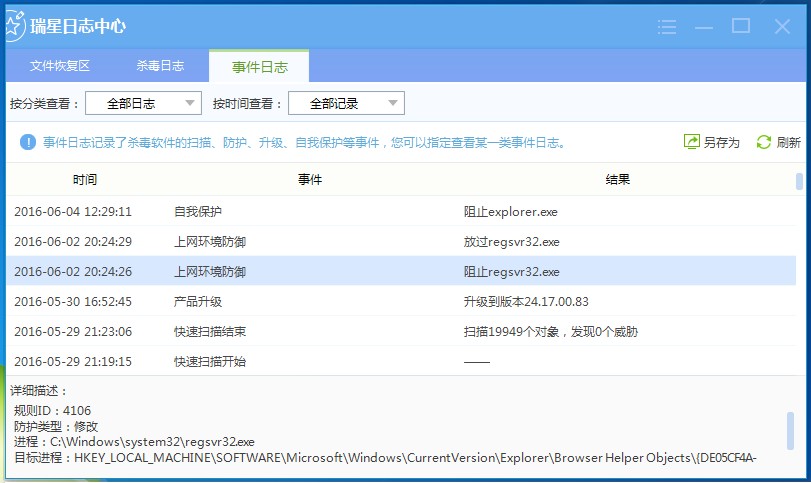Select the 自我保护 event entry
Image resolution: width=811 pixels, height=483 pixels.
click(x=198, y=212)
